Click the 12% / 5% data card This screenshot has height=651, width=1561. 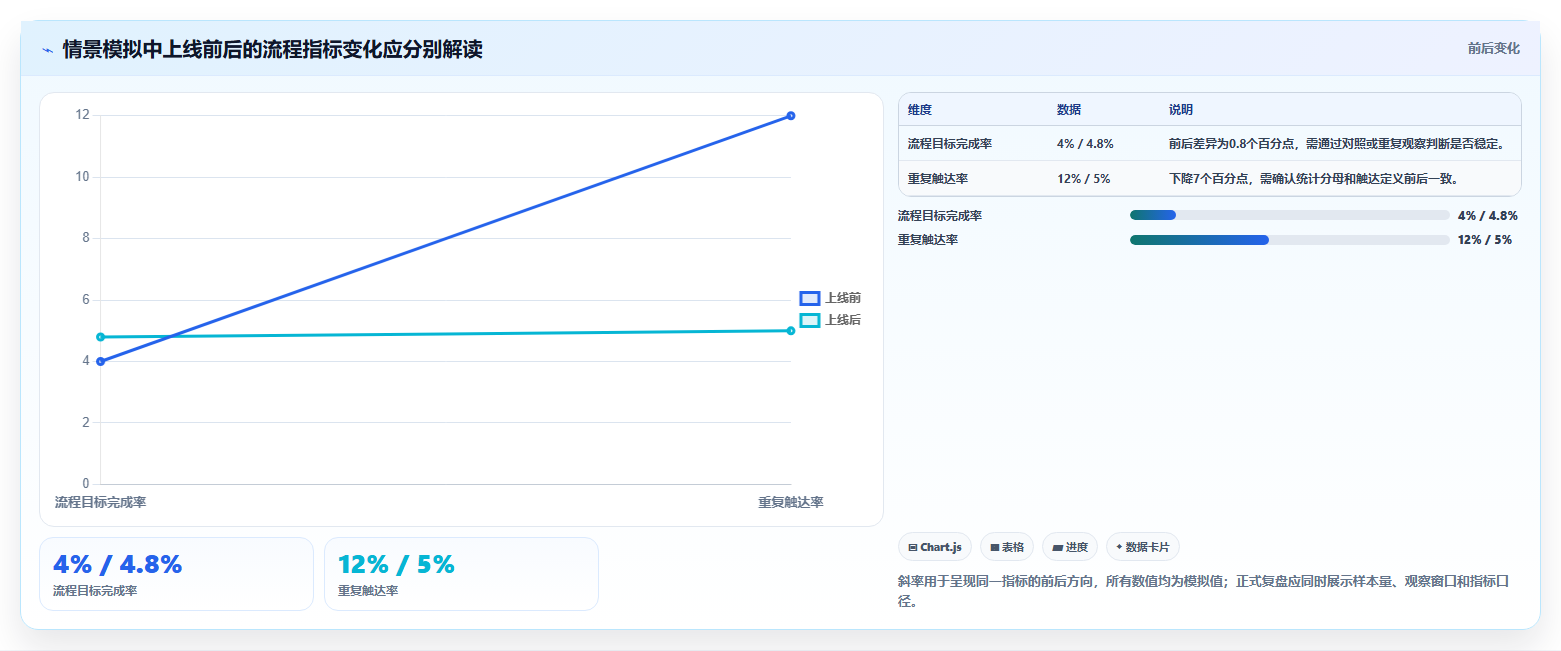461,574
